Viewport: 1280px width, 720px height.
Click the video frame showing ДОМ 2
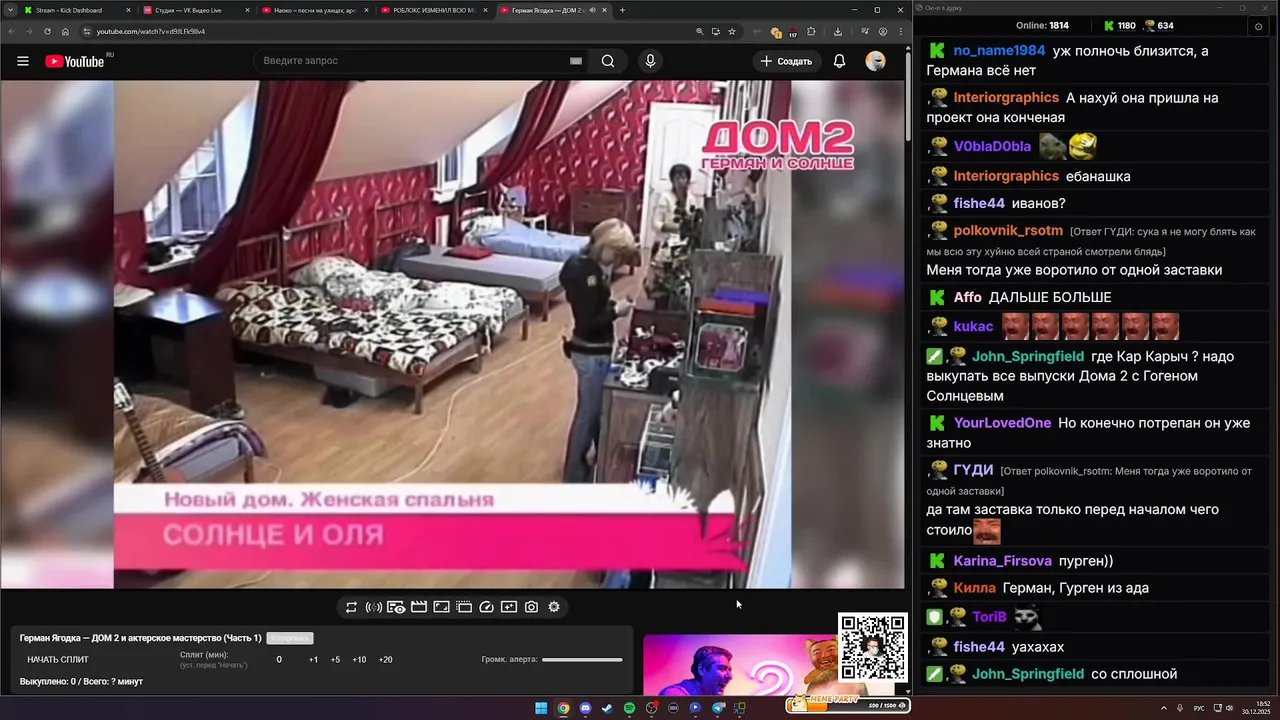pyautogui.click(x=452, y=334)
